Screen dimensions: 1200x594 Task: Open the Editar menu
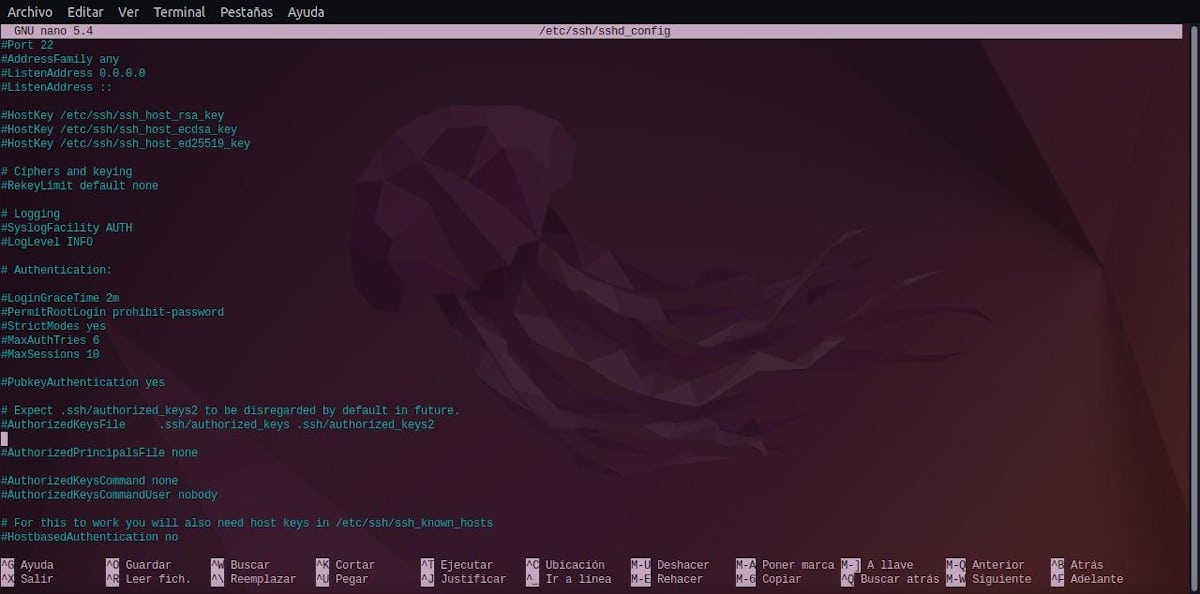click(x=85, y=12)
